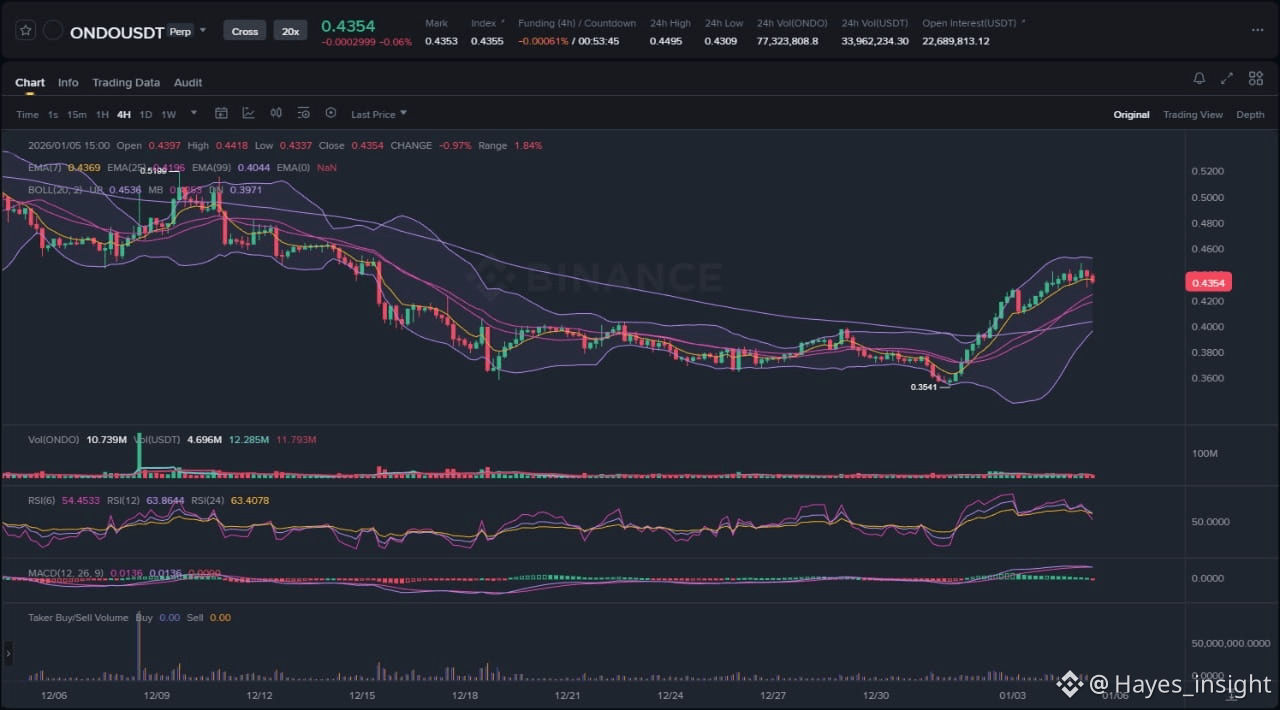Viewport: 1280px width, 710px height.
Task: Click the Funding (4h) / Countdown label
Action: point(577,22)
